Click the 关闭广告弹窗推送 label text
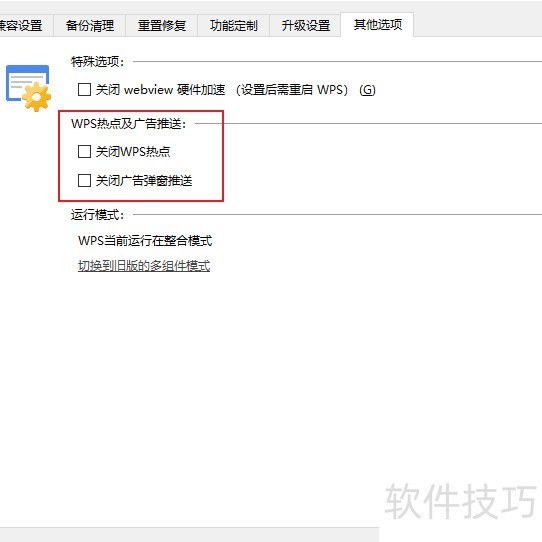This screenshot has height=542, width=542. (144, 180)
